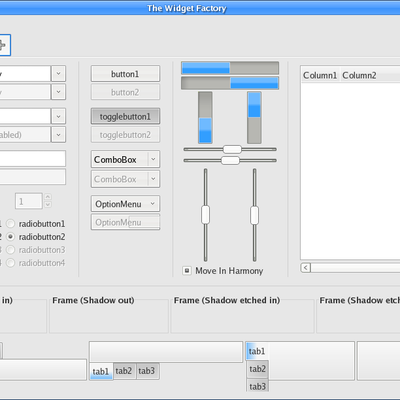
Task: Expand the third combo entry dropdown arrow
Action: [58, 116]
